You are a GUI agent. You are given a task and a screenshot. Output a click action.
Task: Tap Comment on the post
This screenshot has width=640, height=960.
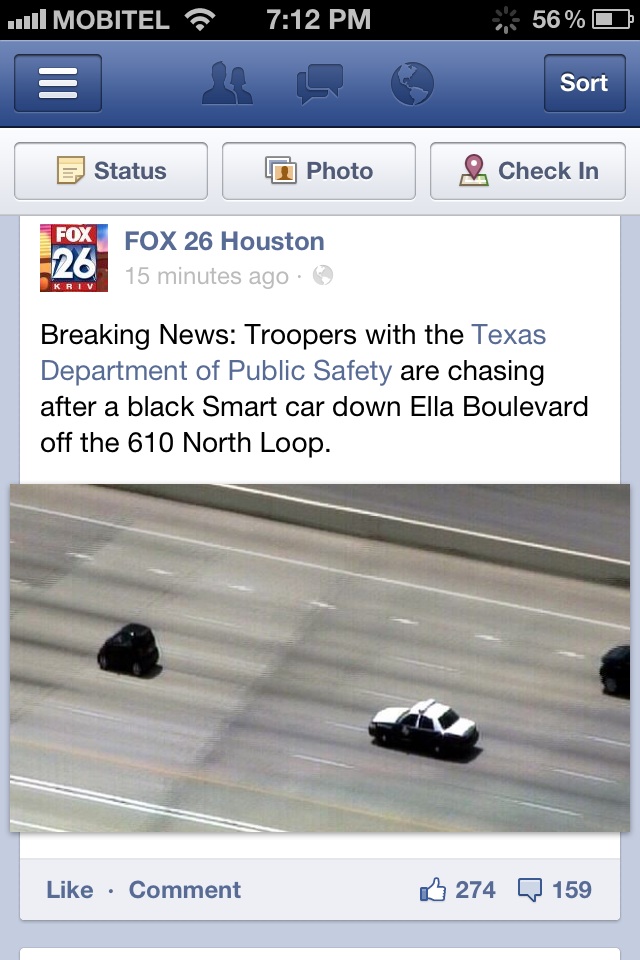(x=184, y=890)
